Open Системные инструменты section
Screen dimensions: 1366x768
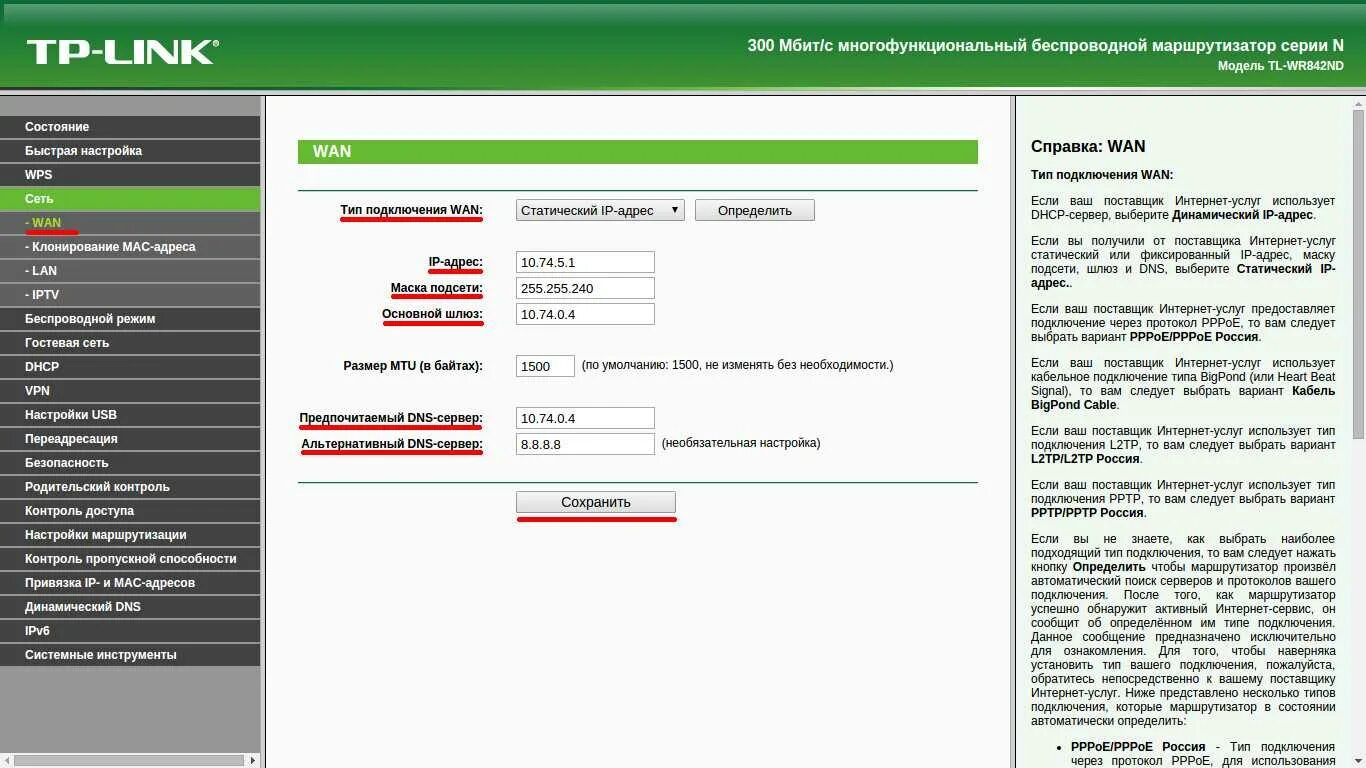pos(130,655)
